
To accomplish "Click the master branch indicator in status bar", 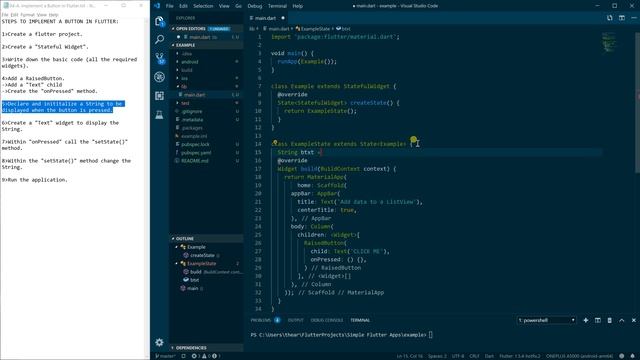I will 165,356.
